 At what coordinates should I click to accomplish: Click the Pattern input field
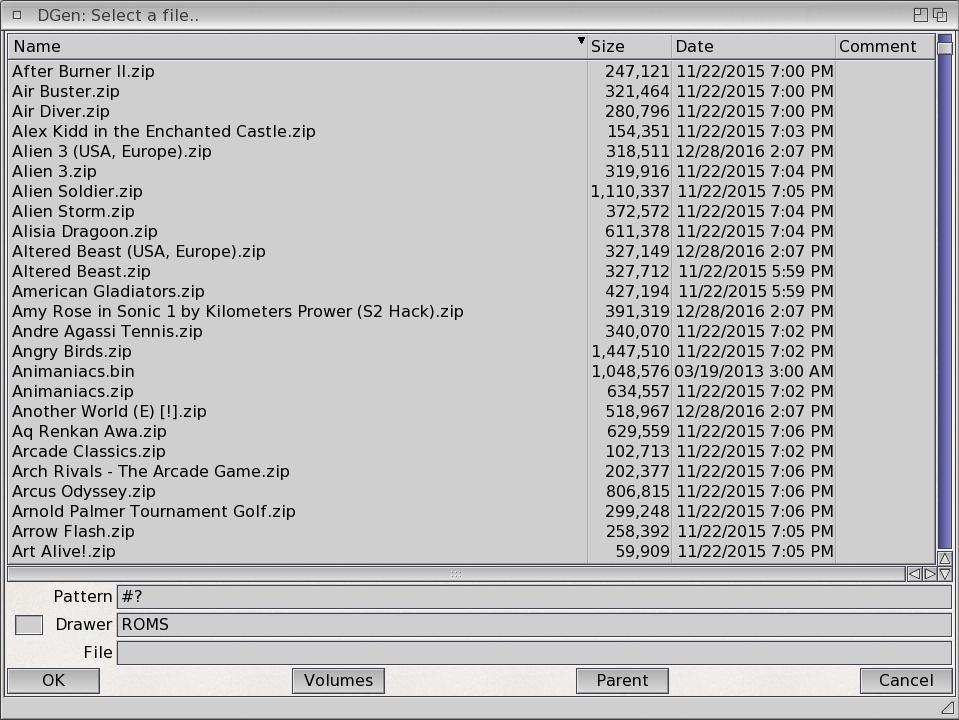click(x=534, y=596)
